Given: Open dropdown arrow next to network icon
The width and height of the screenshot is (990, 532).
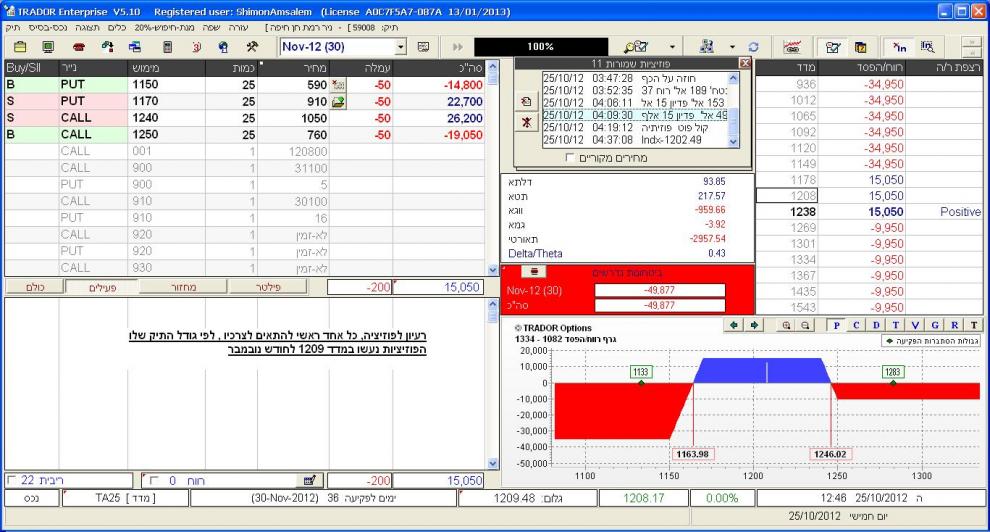Looking at the screenshot, I should [733, 47].
